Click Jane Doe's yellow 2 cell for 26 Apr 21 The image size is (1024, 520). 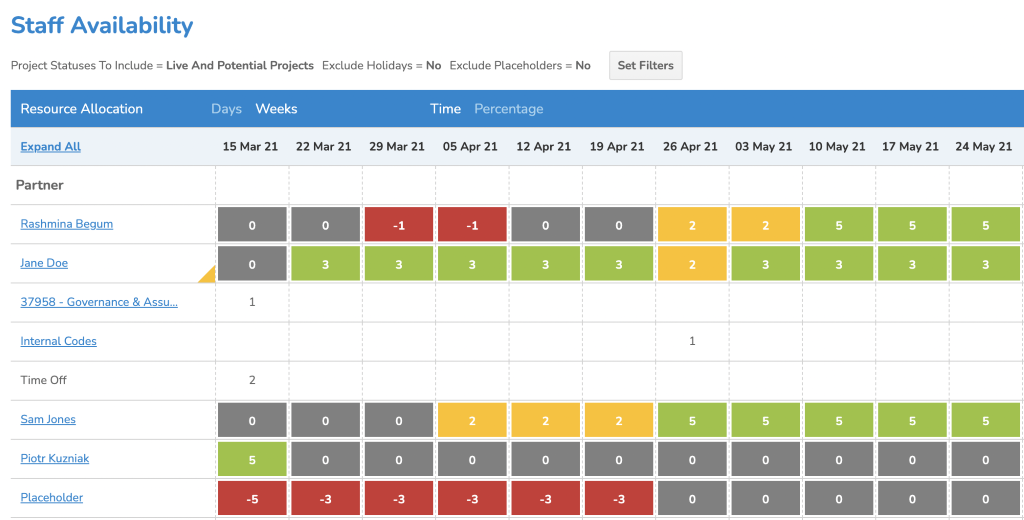692,265
